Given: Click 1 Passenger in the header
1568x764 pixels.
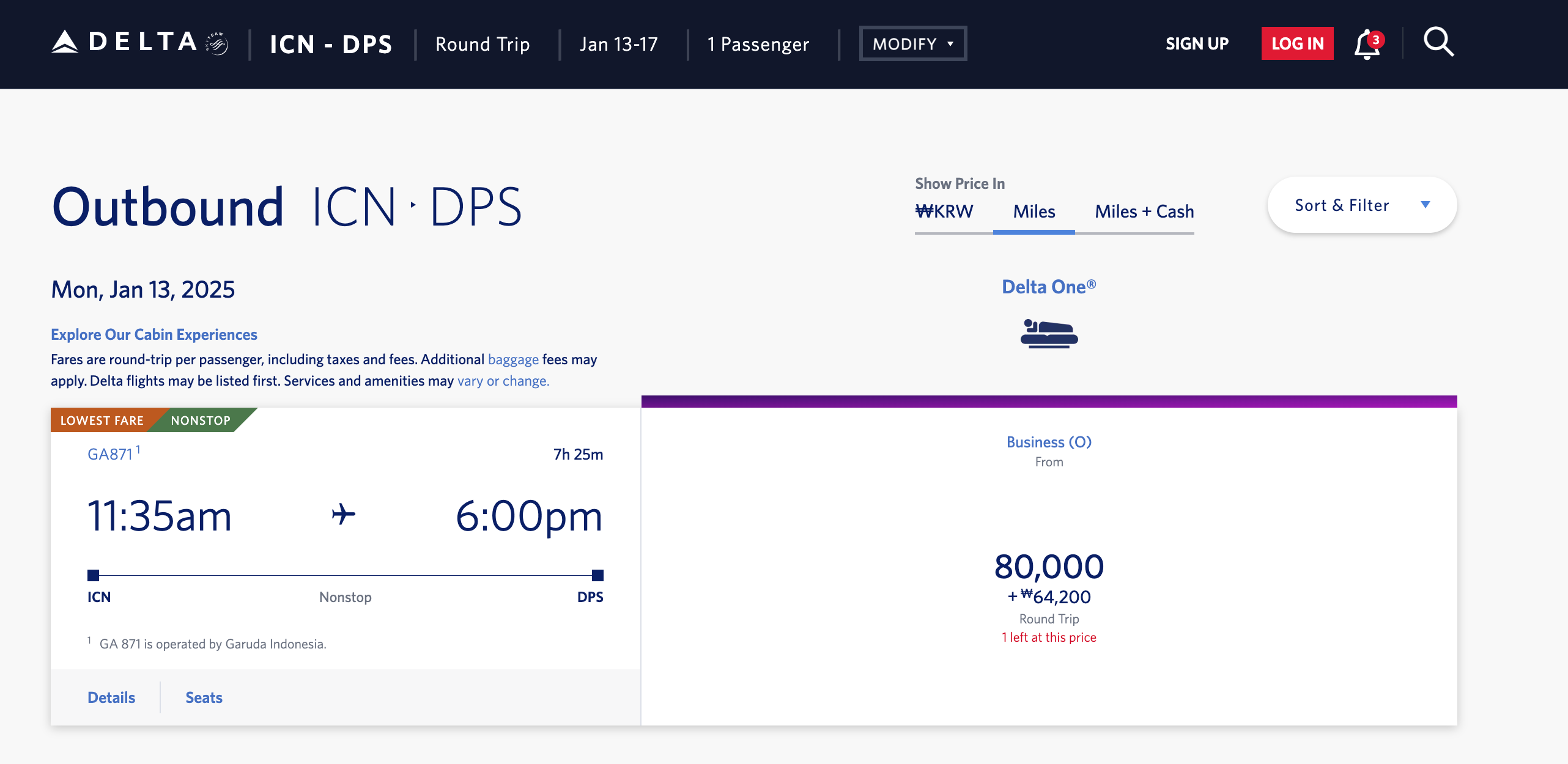Looking at the screenshot, I should [x=758, y=44].
